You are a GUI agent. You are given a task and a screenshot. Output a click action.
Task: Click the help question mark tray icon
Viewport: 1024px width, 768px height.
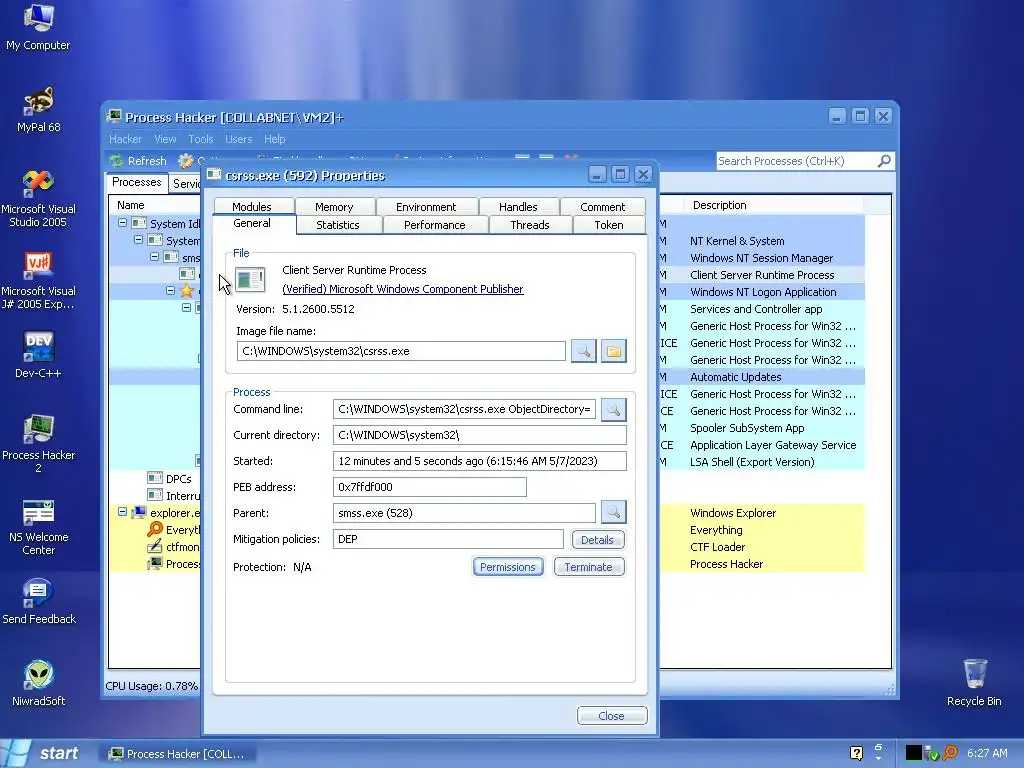pyautogui.click(x=856, y=753)
